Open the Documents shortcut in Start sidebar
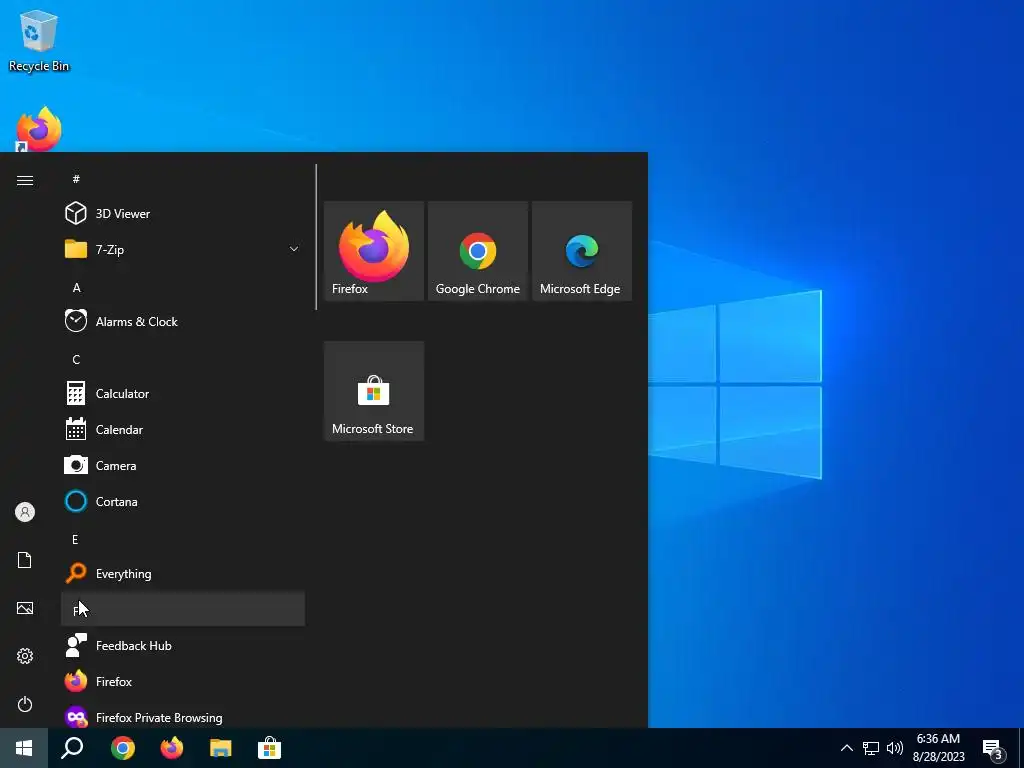 coord(25,560)
